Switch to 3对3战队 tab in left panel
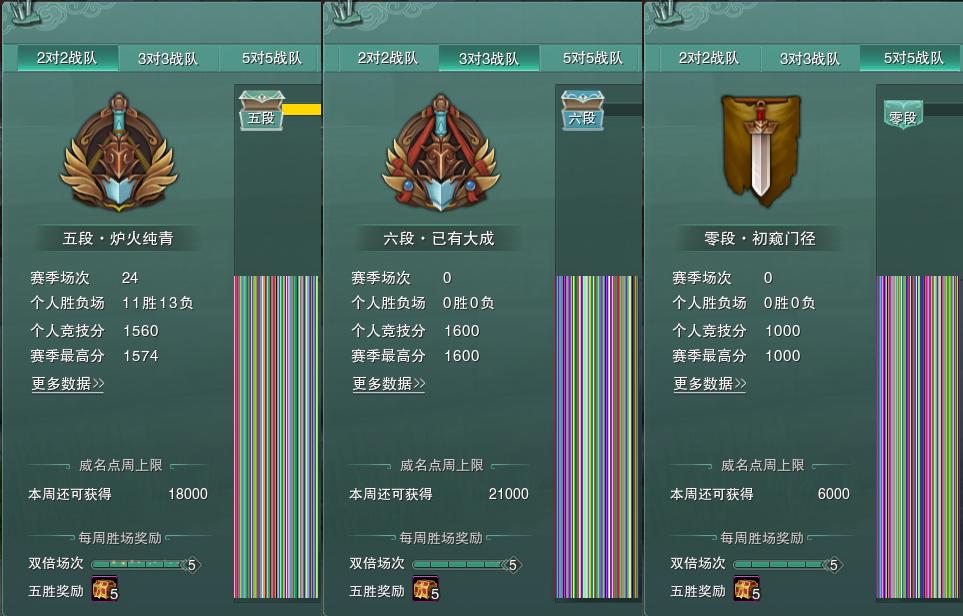The width and height of the screenshot is (963, 616). (x=168, y=58)
